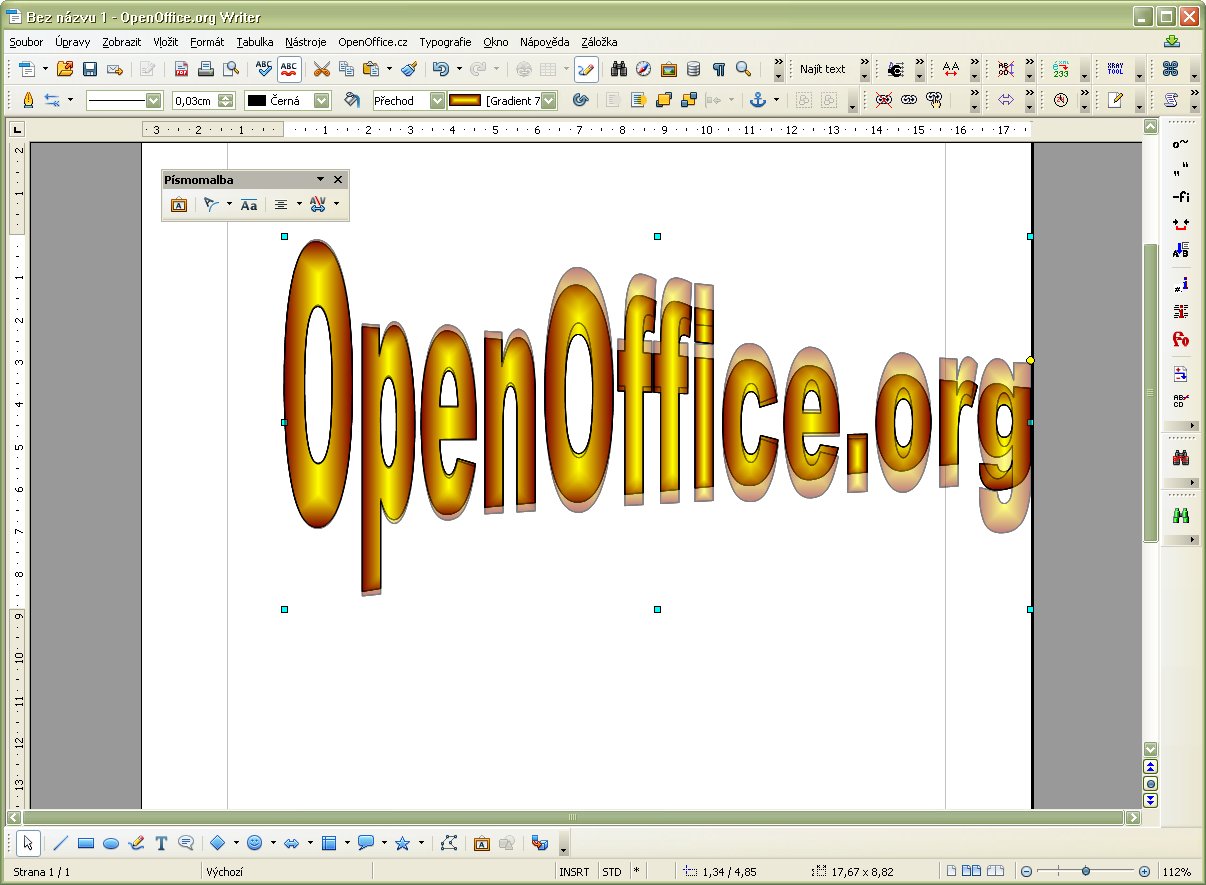
Task: Toggle Show Draw Functions
Action: pos(586,69)
